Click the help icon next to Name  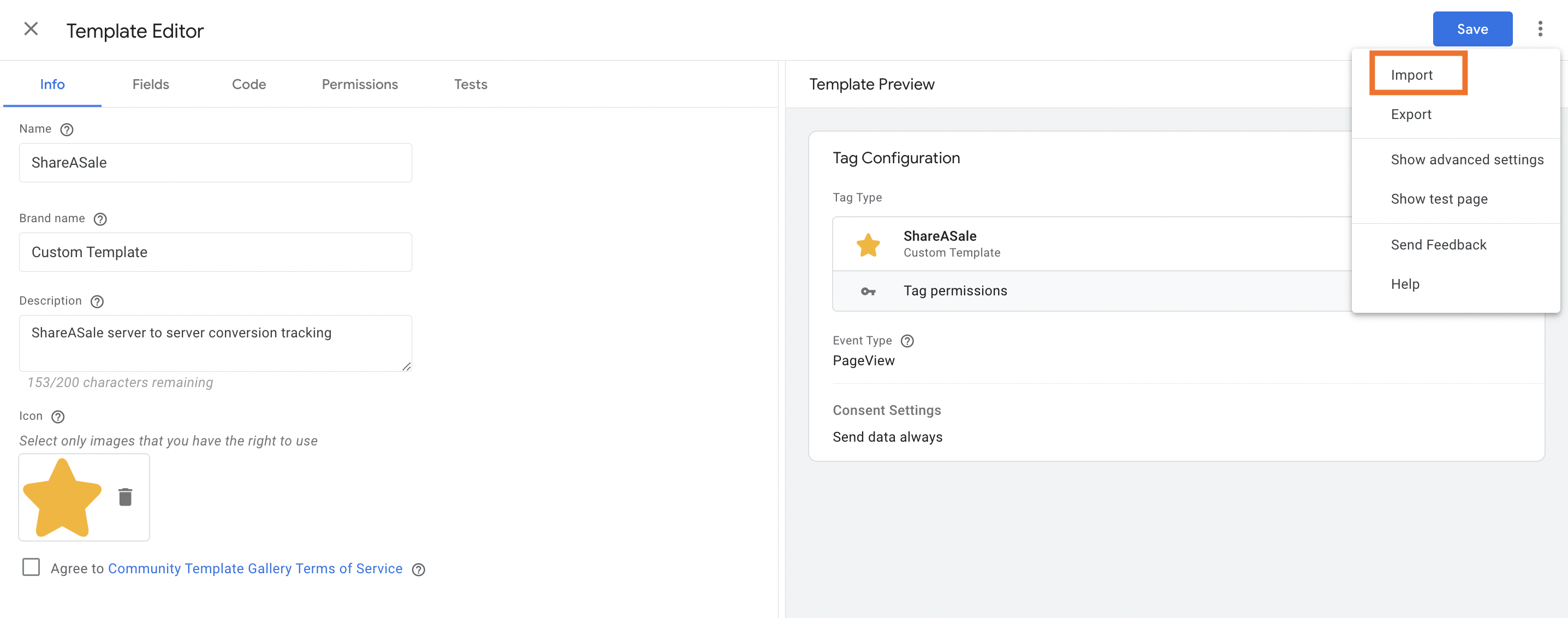(x=67, y=129)
